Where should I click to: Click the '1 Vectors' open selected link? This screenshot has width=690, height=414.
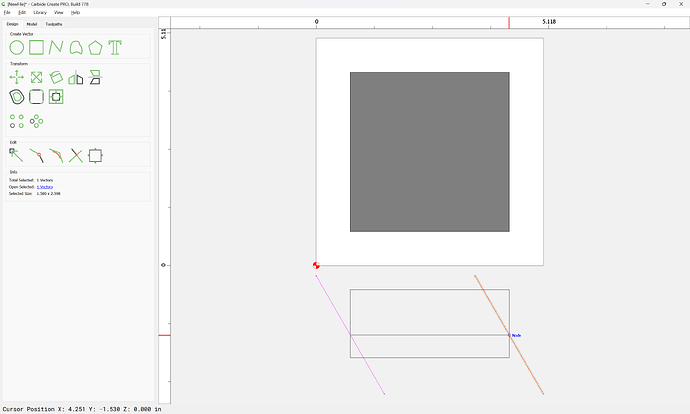coord(45,187)
